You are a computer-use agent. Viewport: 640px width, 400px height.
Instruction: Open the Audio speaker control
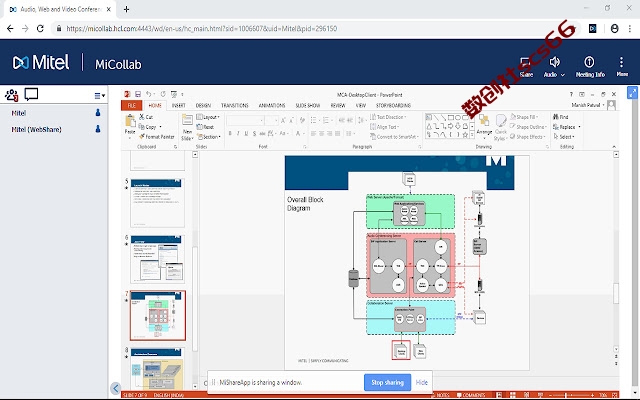(x=554, y=67)
